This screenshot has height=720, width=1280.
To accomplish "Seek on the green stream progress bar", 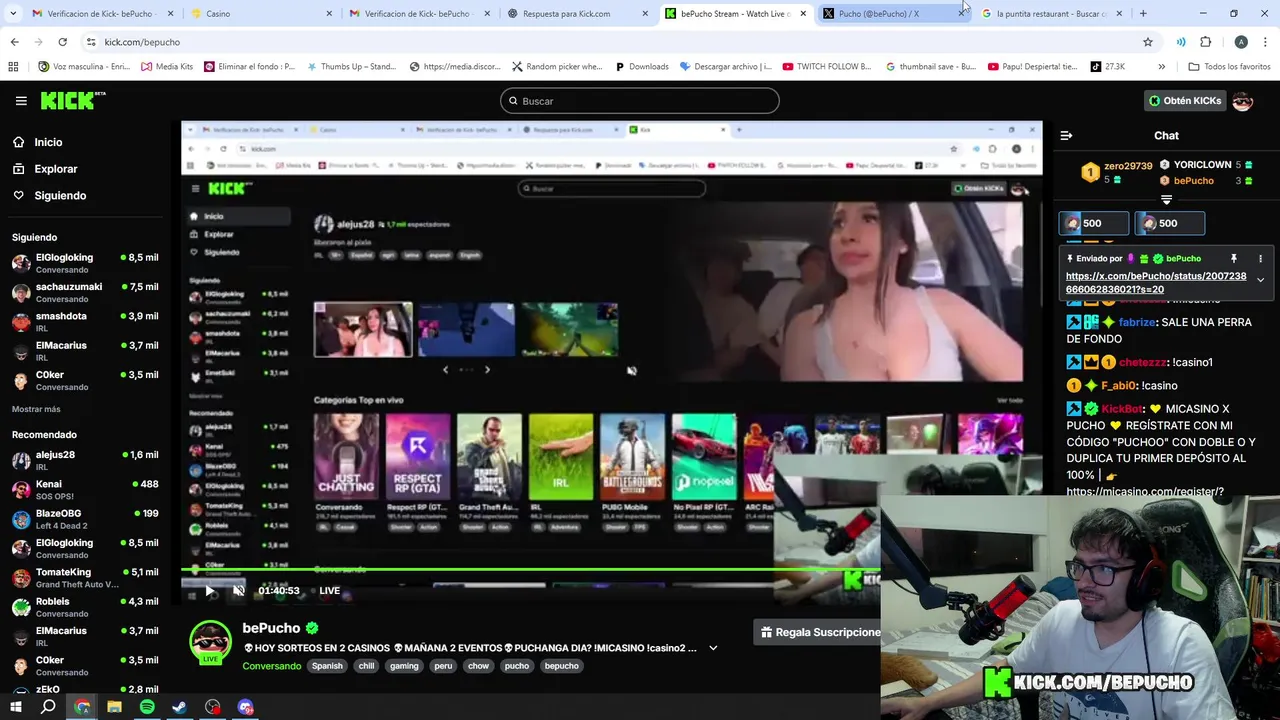I will click(x=530, y=570).
